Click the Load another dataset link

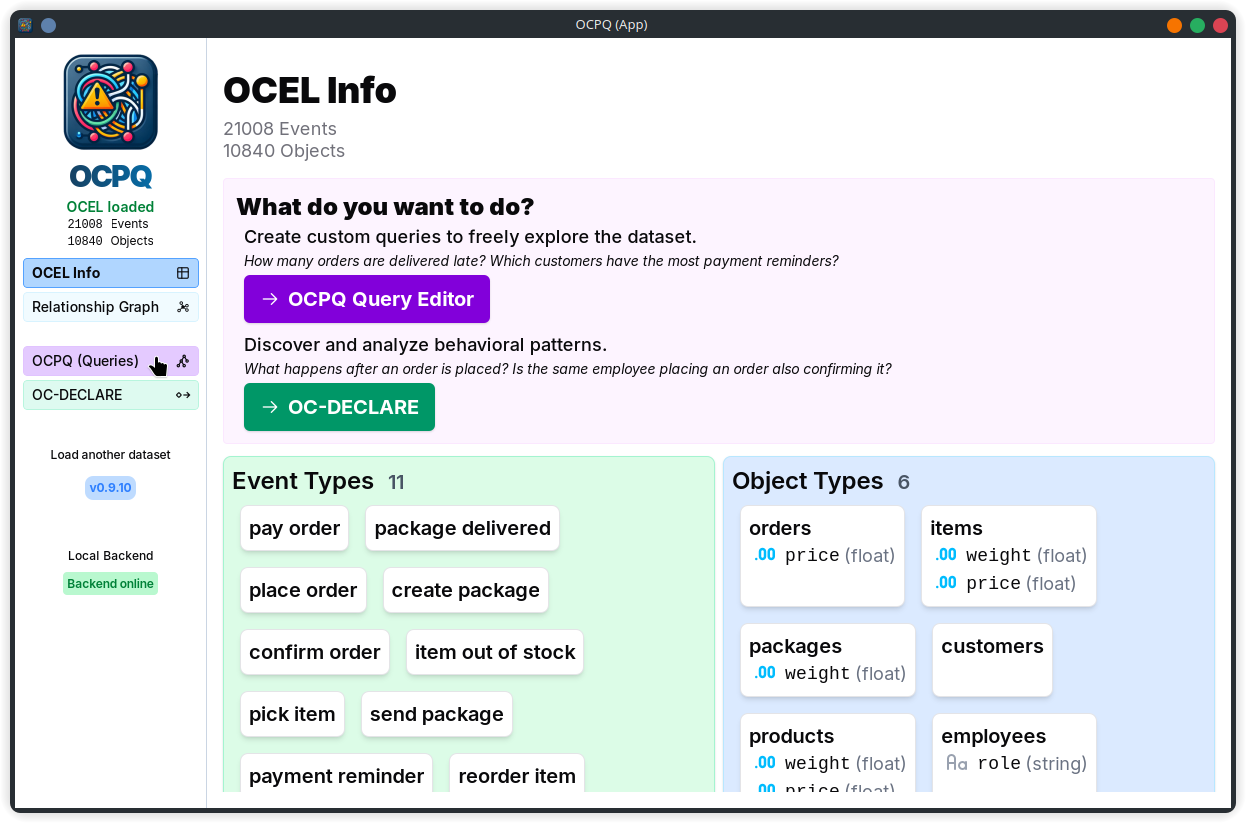point(110,454)
